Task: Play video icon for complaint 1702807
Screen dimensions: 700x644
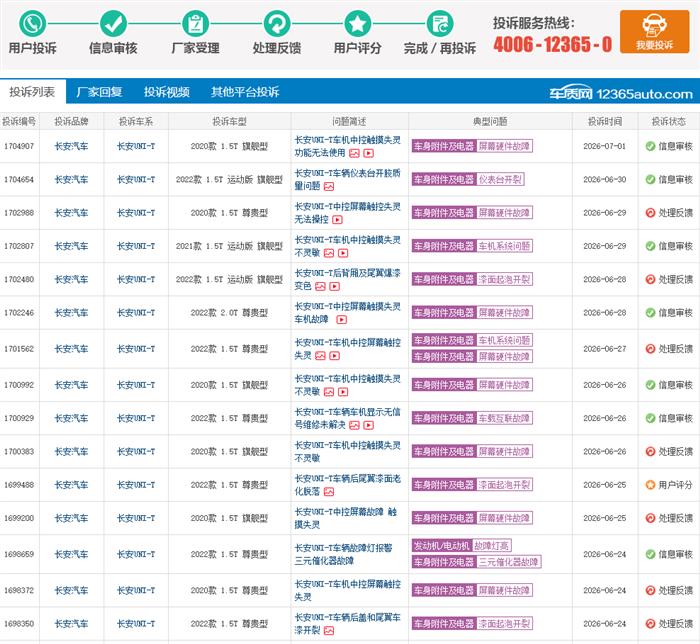Action: pyautogui.click(x=343, y=253)
